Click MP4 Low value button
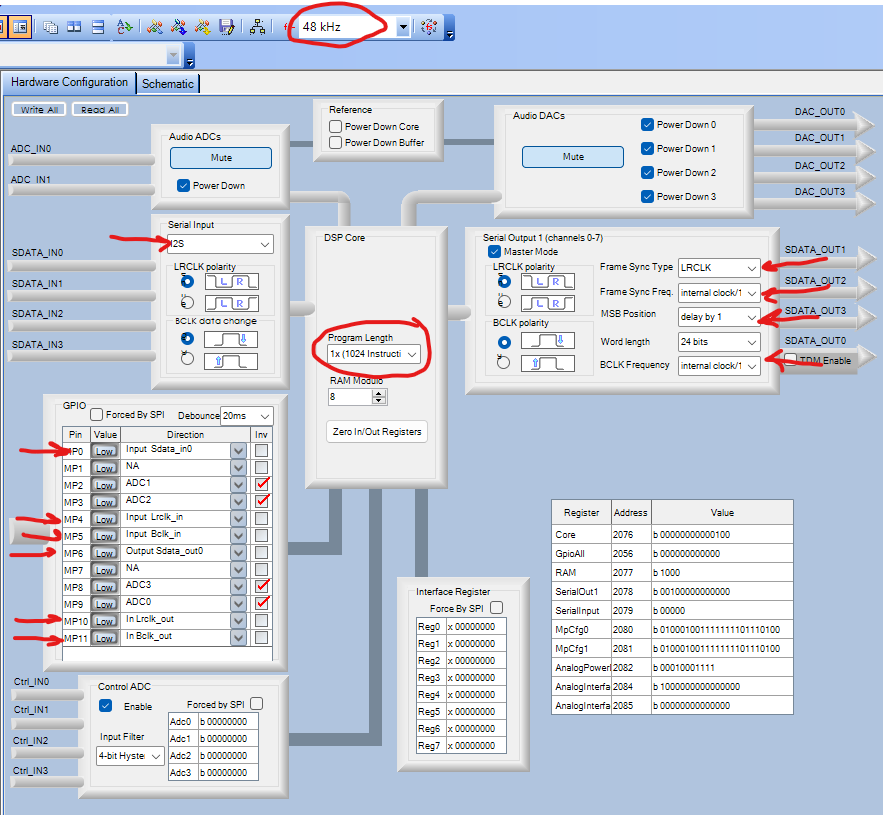 tap(105, 519)
